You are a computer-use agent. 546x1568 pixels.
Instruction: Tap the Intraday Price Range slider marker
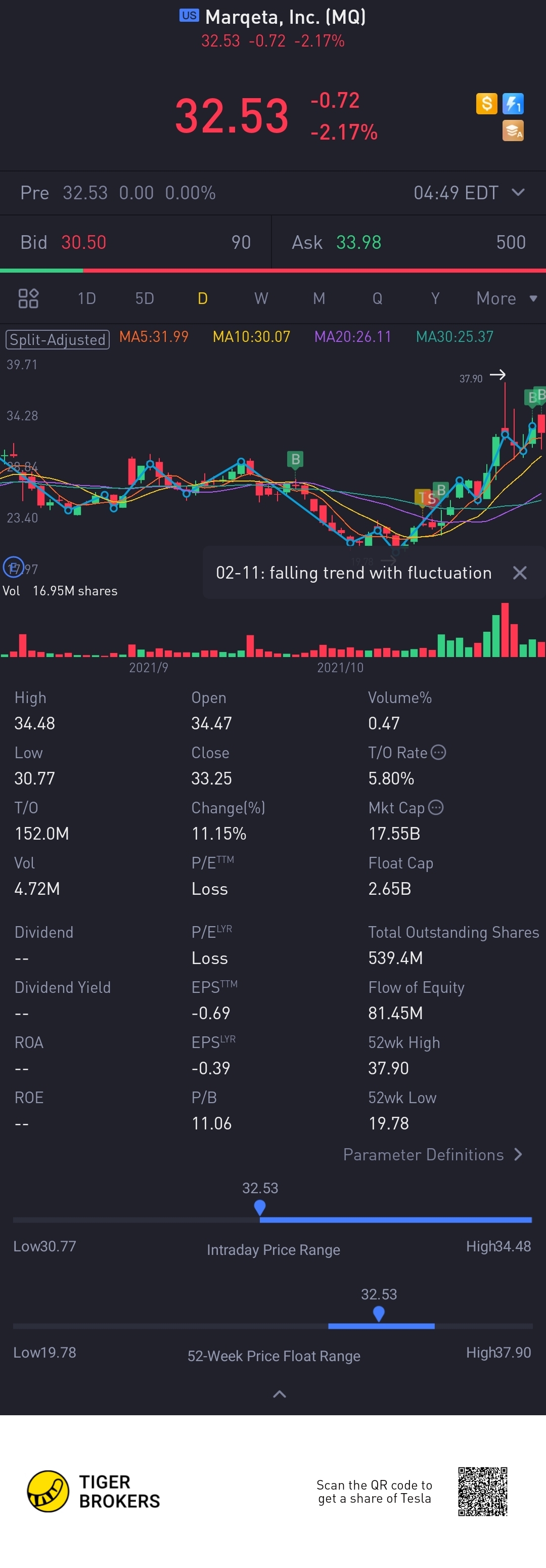tap(260, 1207)
